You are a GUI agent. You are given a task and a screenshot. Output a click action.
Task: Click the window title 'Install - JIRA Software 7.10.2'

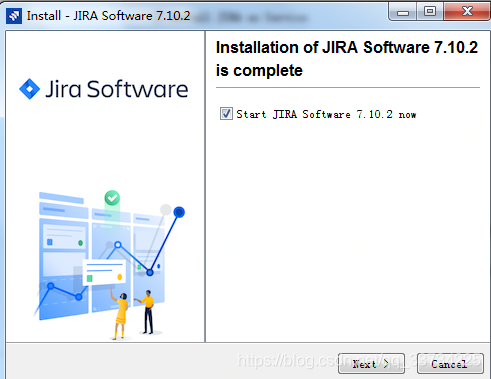click(108, 16)
